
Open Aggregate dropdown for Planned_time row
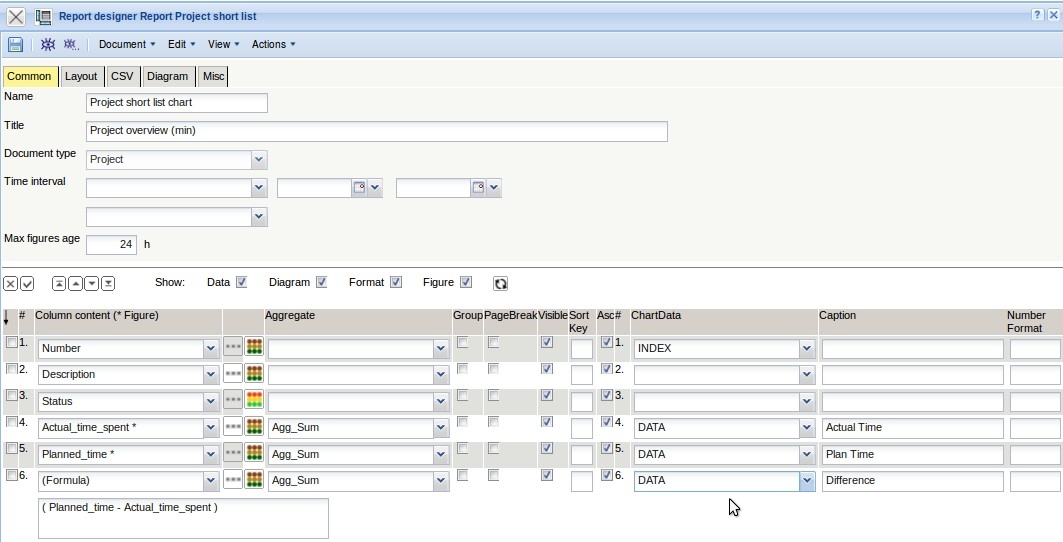pyautogui.click(x=440, y=454)
